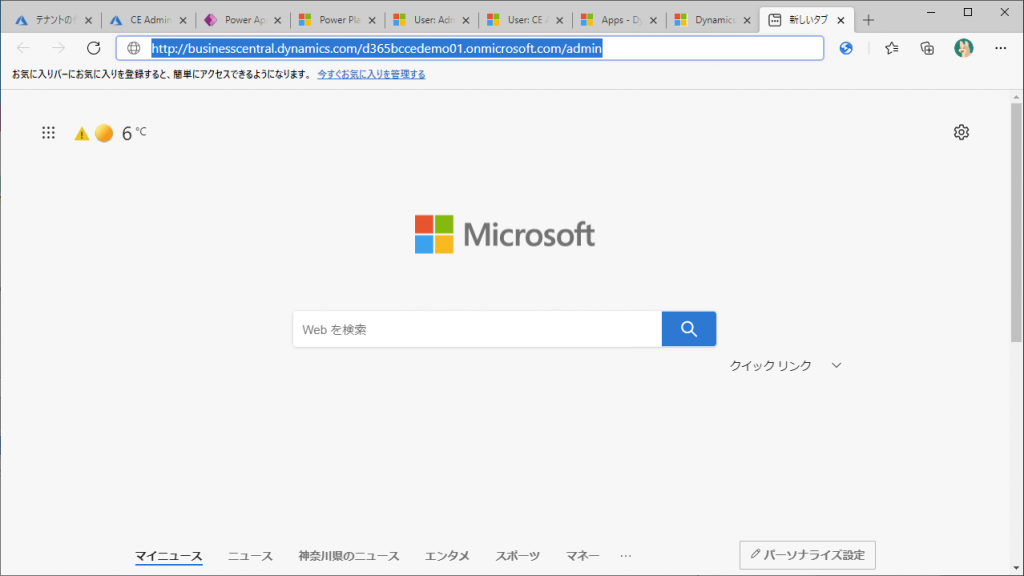Open the Collections icon
The image size is (1024, 576).
(927, 48)
